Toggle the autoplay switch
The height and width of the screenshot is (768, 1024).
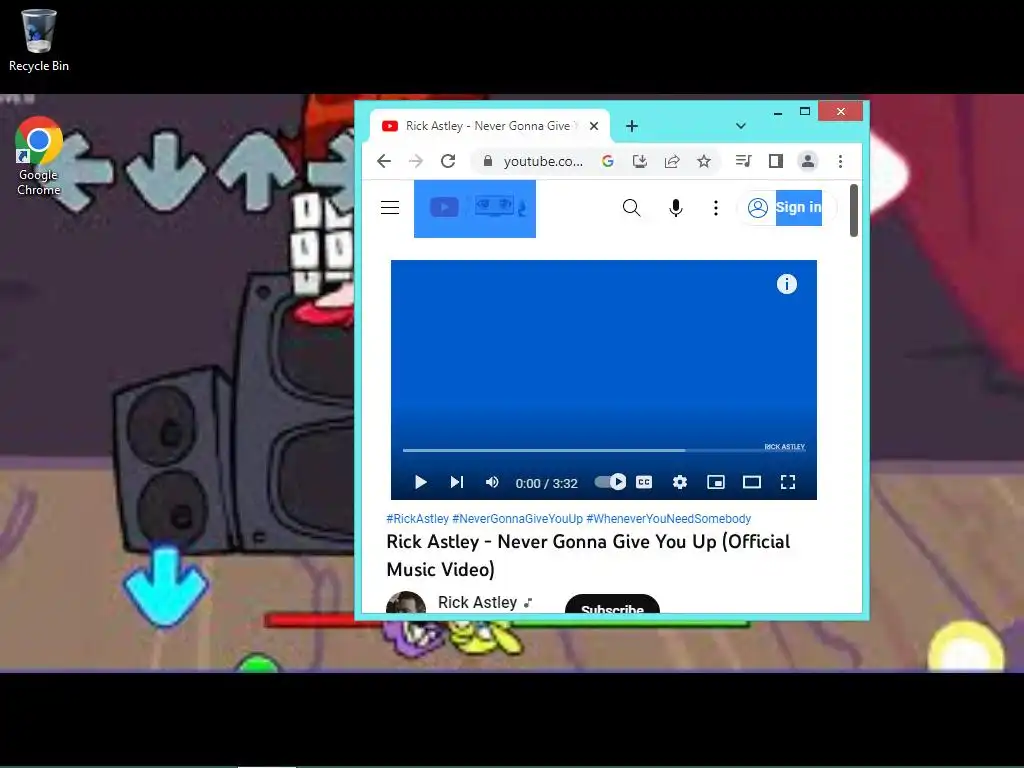click(x=610, y=482)
